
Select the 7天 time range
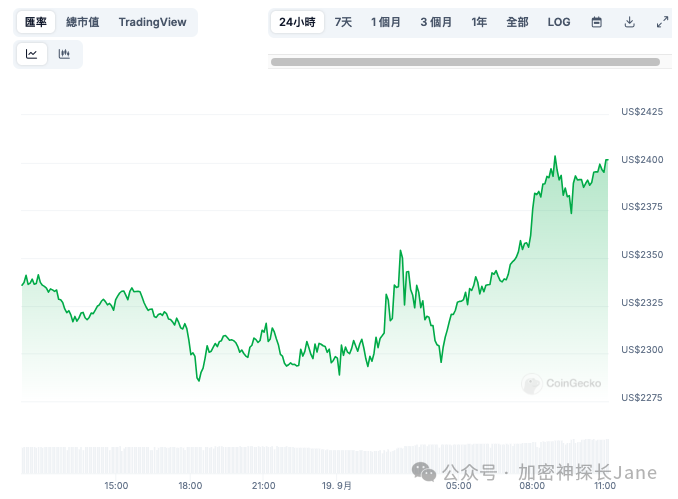point(343,22)
